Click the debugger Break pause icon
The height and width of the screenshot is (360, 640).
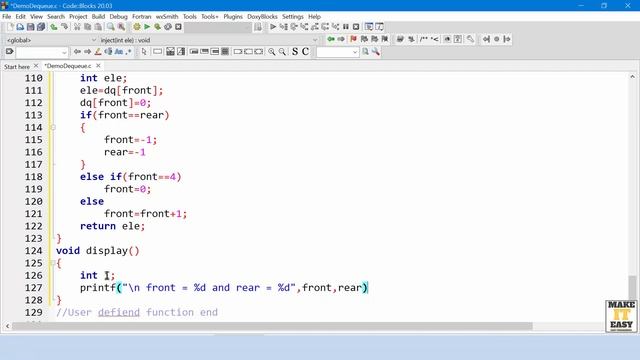pyautogui.click(x=346, y=27)
